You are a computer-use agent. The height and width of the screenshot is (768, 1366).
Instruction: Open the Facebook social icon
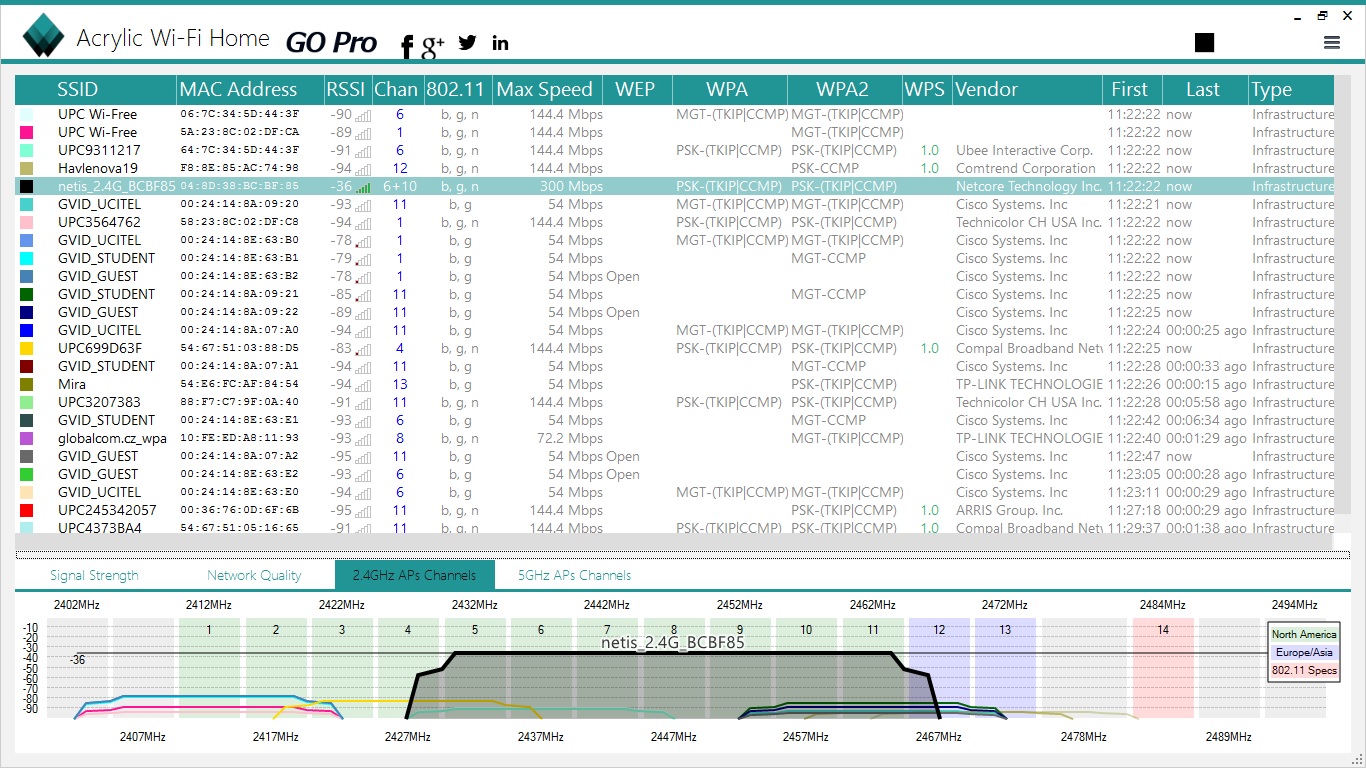tap(407, 45)
